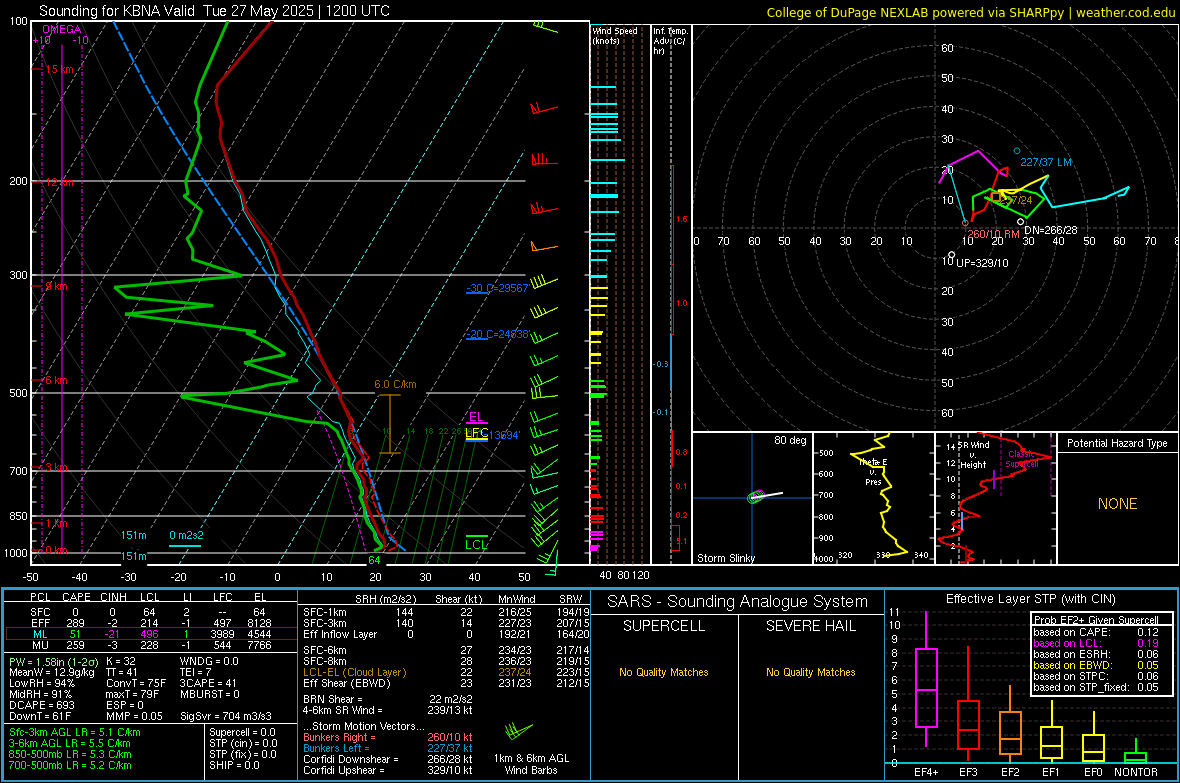Image resolution: width=1180 pixels, height=783 pixels.
Task: Click the SigSvr = 704 m3/s3 value
Action: click(x=225, y=716)
